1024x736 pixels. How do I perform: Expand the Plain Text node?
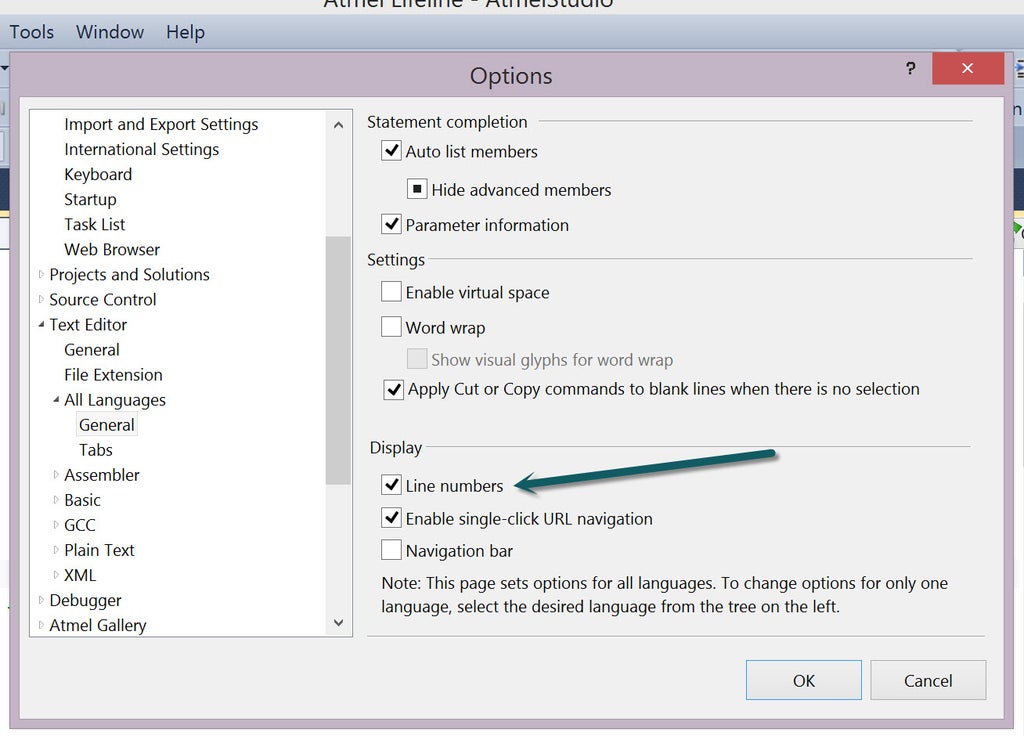pos(56,550)
